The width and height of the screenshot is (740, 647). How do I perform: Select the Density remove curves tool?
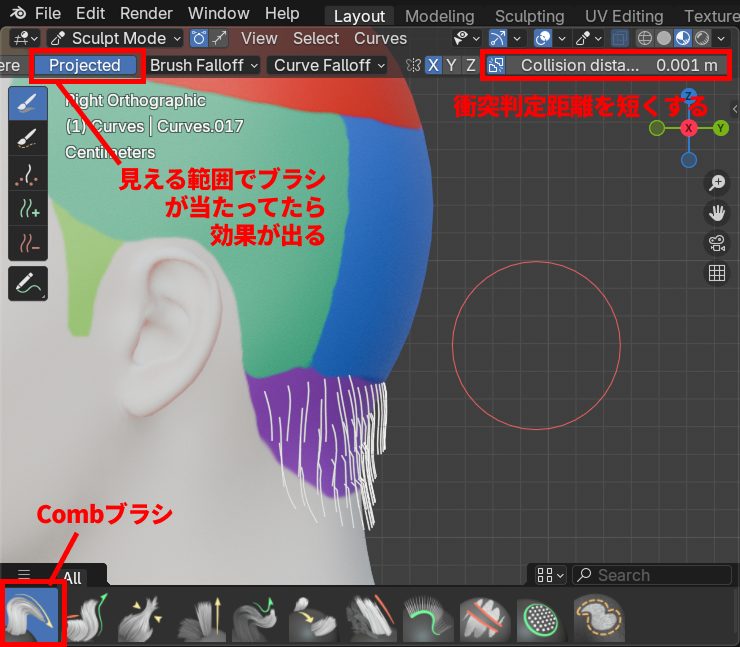click(x=28, y=244)
